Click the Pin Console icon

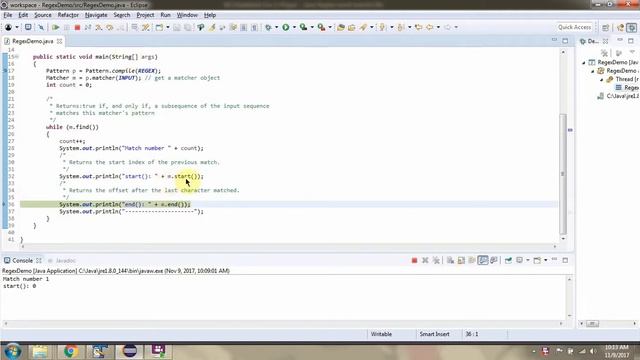click(508, 260)
